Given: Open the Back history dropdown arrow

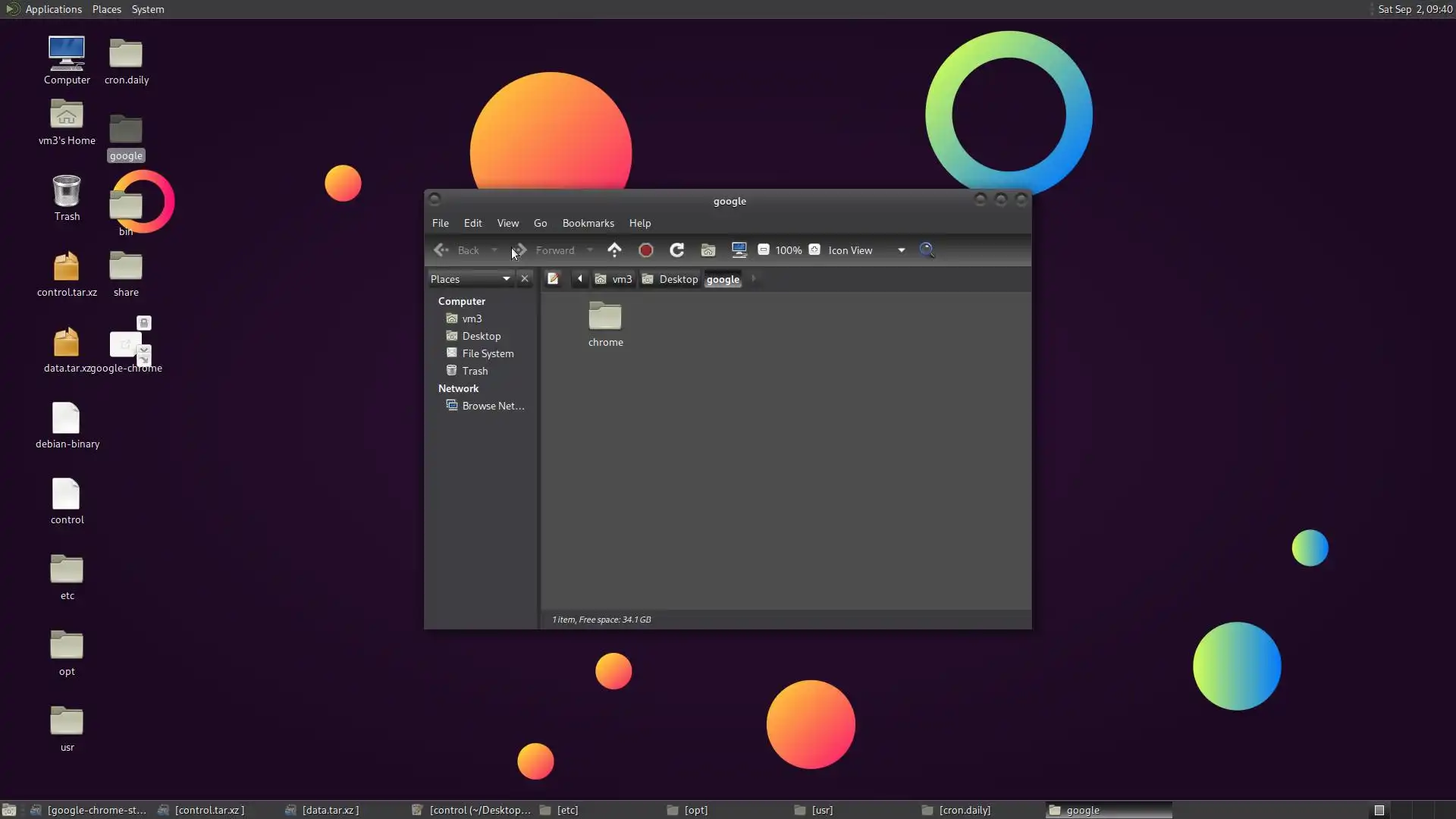Looking at the screenshot, I should (x=494, y=250).
